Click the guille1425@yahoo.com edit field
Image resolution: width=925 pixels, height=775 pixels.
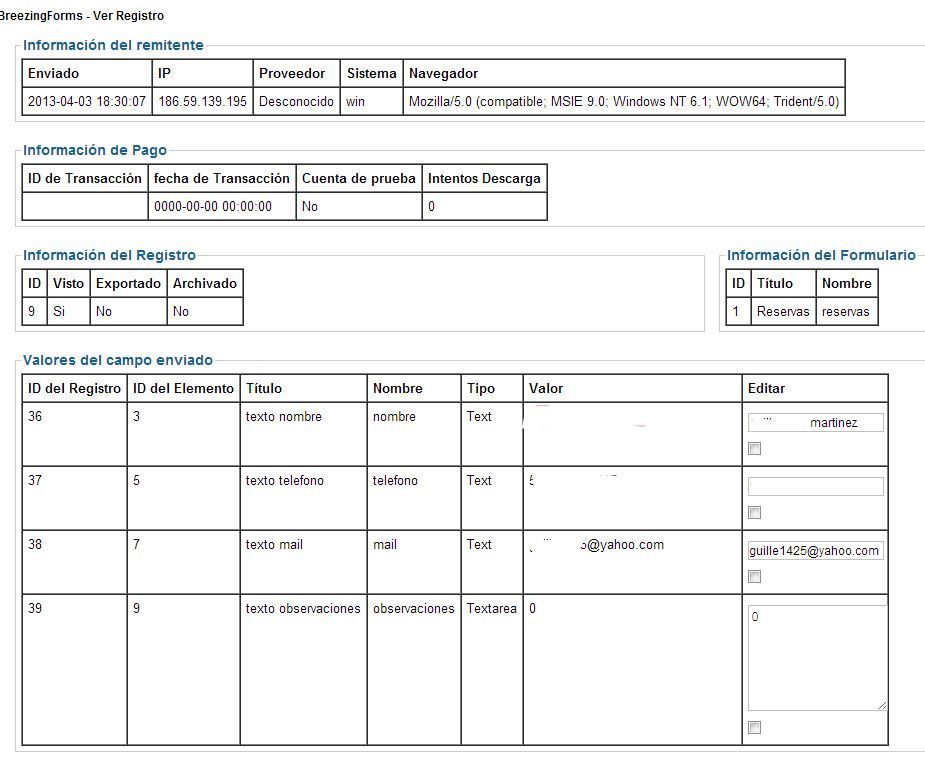[816, 550]
